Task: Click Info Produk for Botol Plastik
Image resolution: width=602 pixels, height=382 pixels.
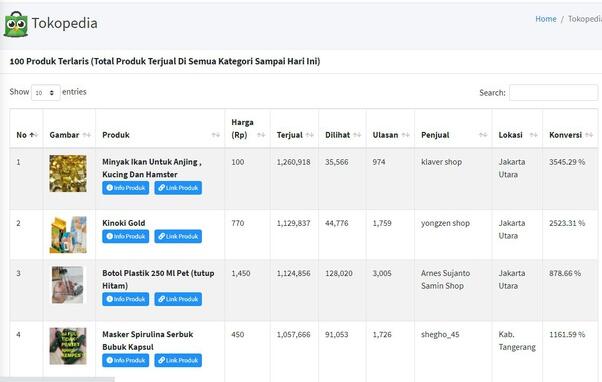Action: click(x=126, y=299)
